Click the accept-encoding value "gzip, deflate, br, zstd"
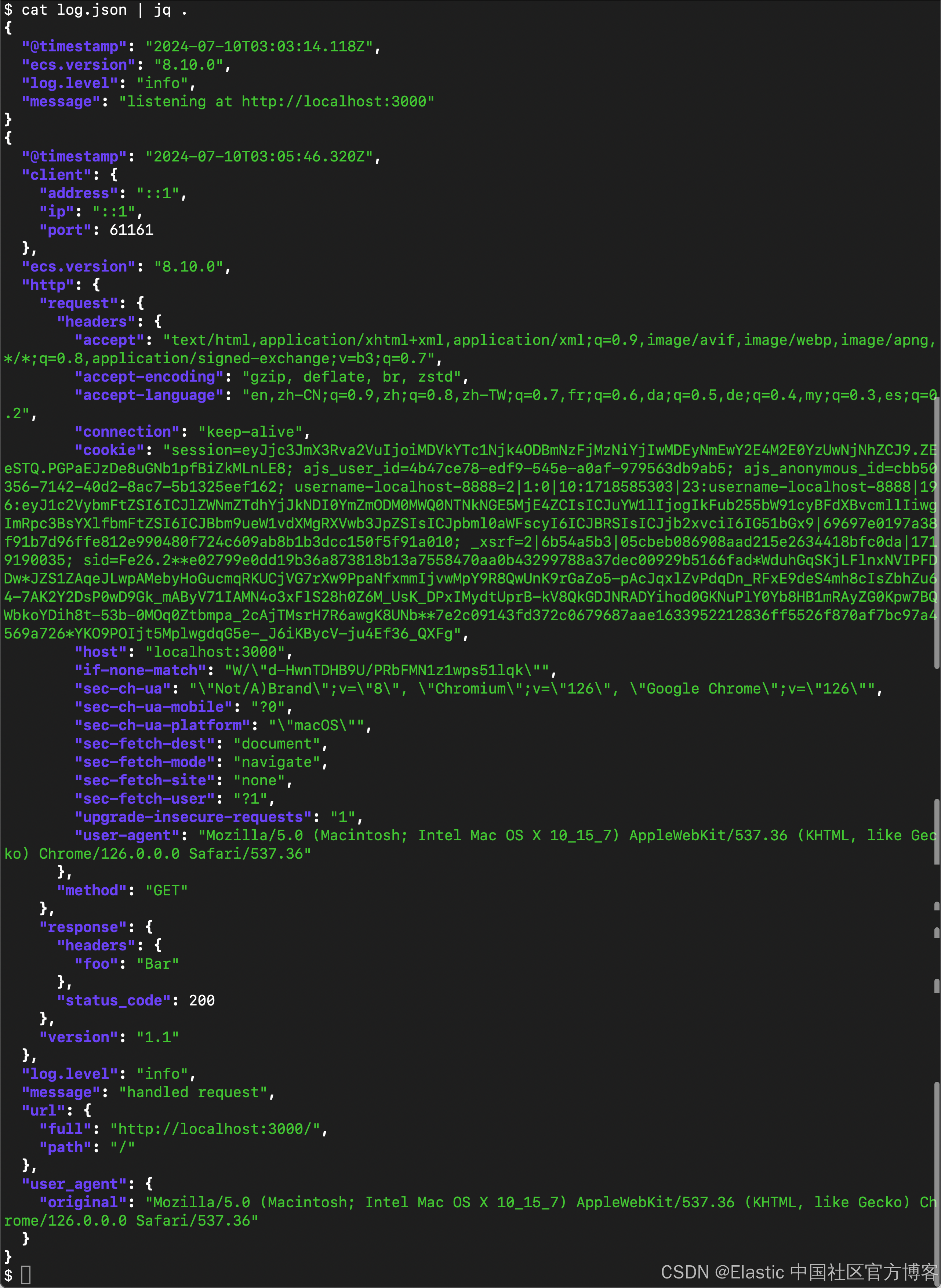Image resolution: width=941 pixels, height=1288 pixels. 352,376
